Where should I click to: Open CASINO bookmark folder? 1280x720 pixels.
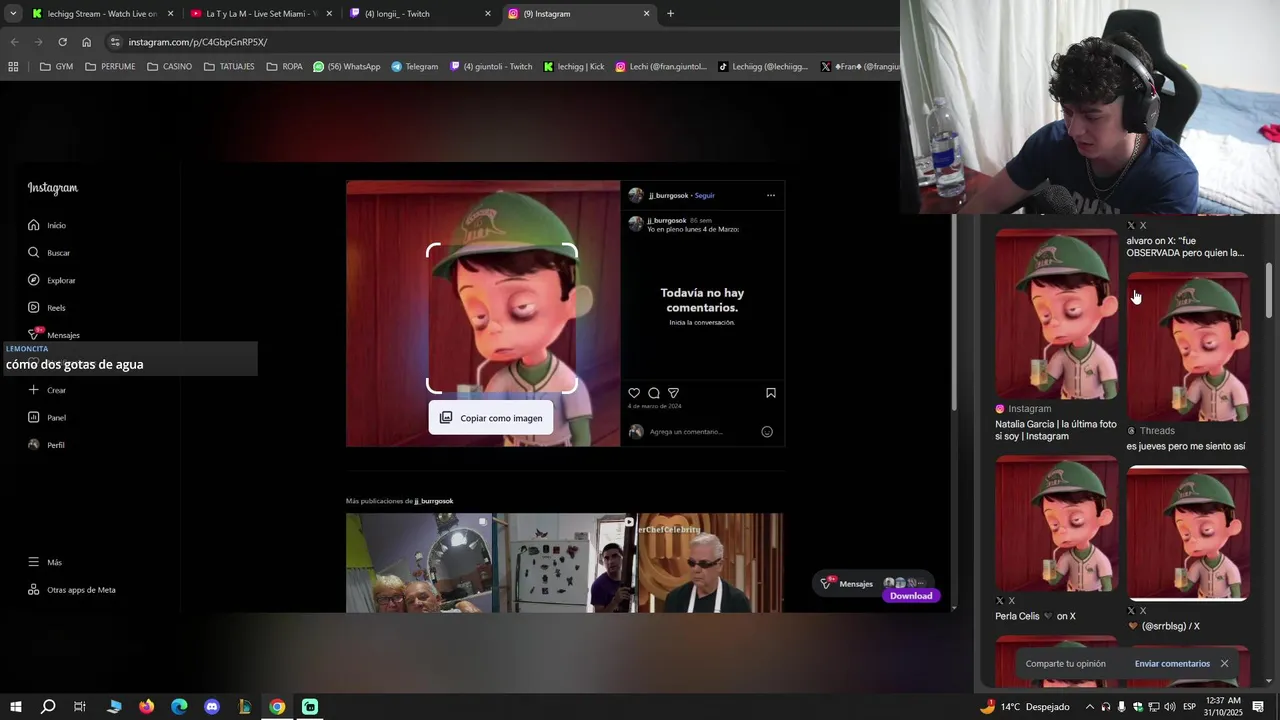169,67
